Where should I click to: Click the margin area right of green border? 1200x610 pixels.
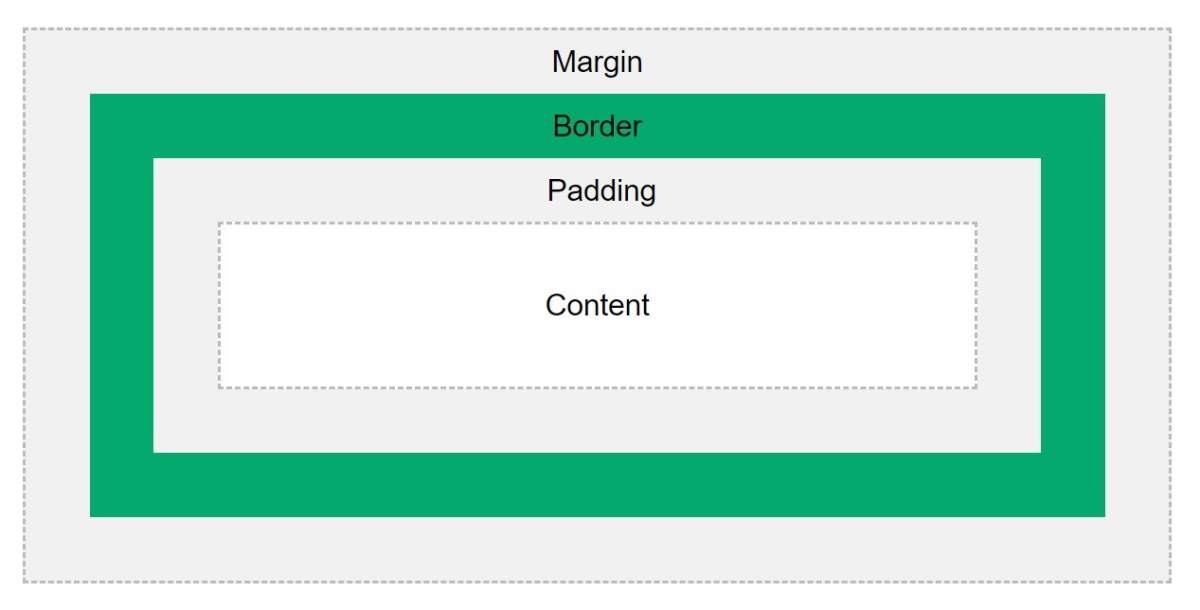coord(1138,305)
